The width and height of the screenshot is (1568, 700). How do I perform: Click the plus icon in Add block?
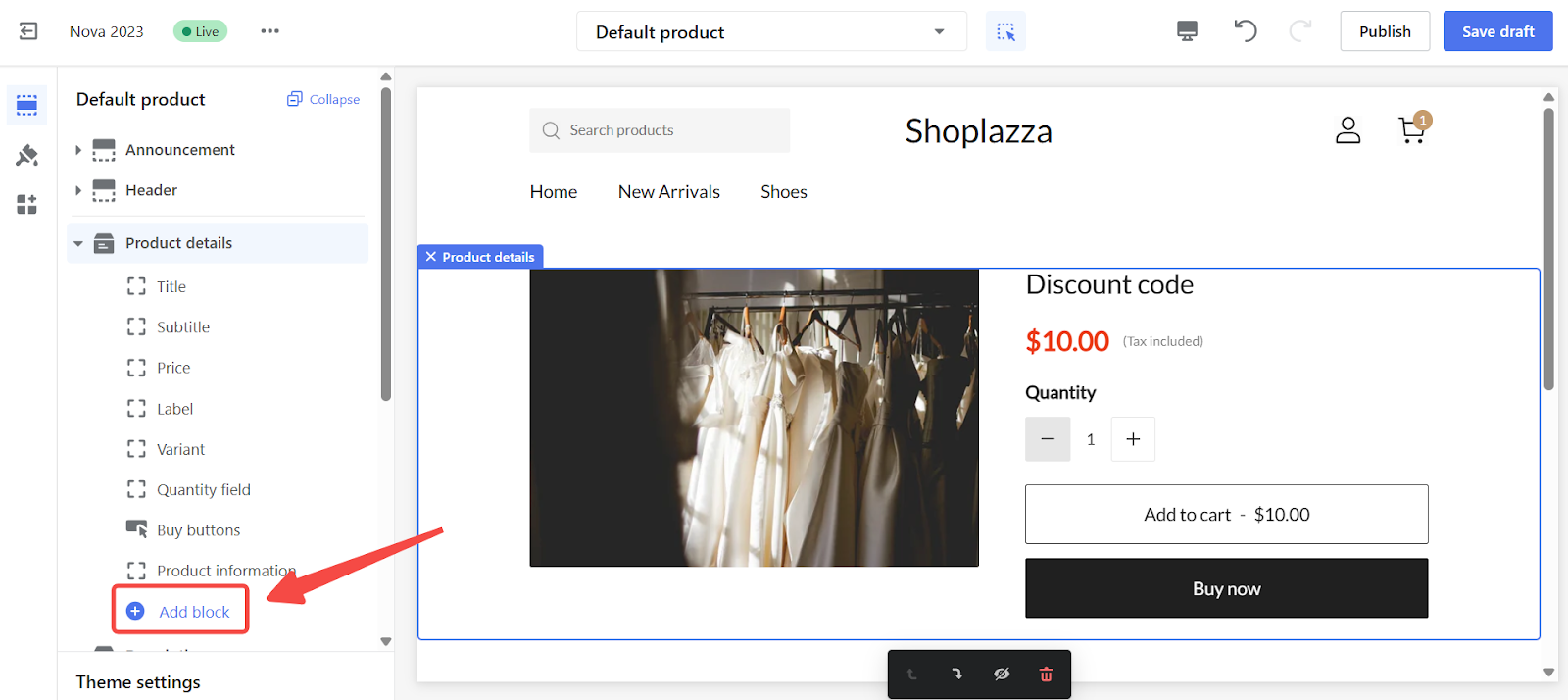[135, 611]
